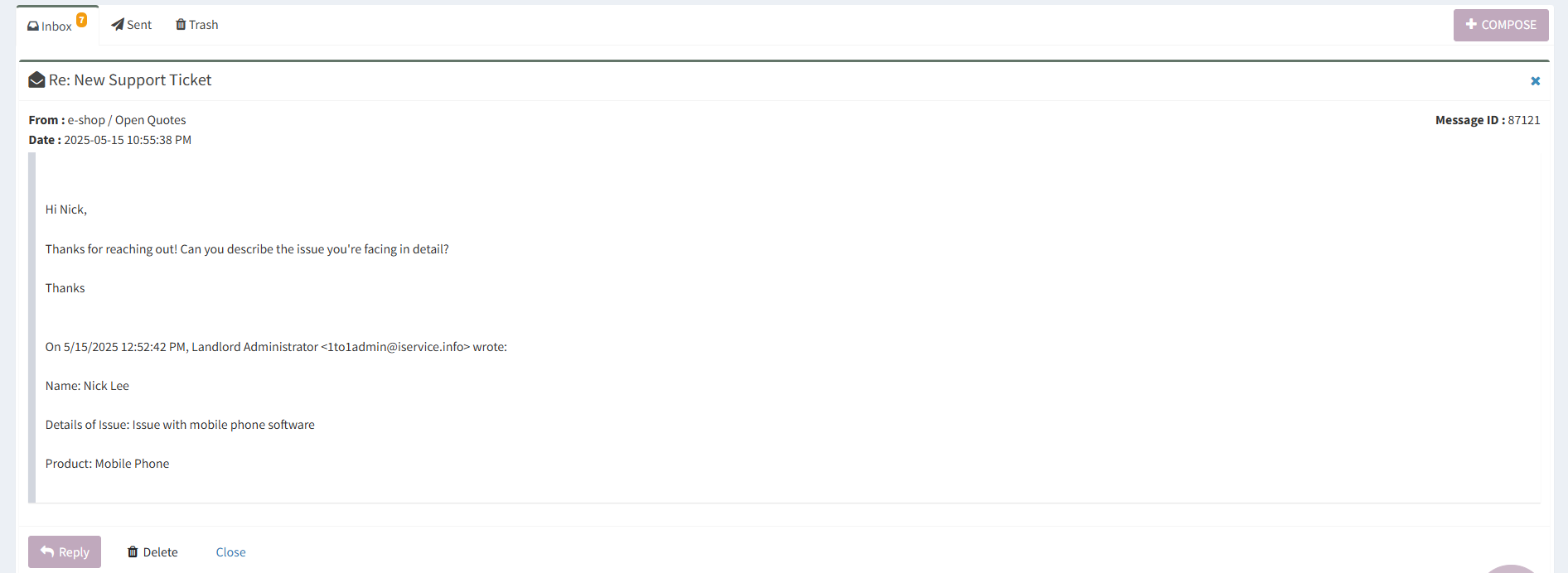
Task: Reply to the support ticket message
Action: (x=65, y=551)
